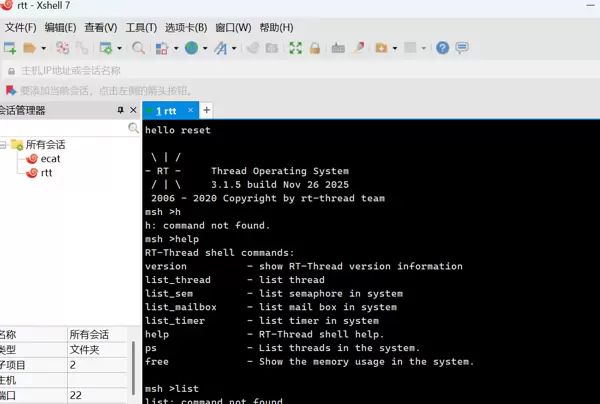The image size is (600, 404).
Task: Select the rtt session in tree
Action: click(x=46, y=173)
